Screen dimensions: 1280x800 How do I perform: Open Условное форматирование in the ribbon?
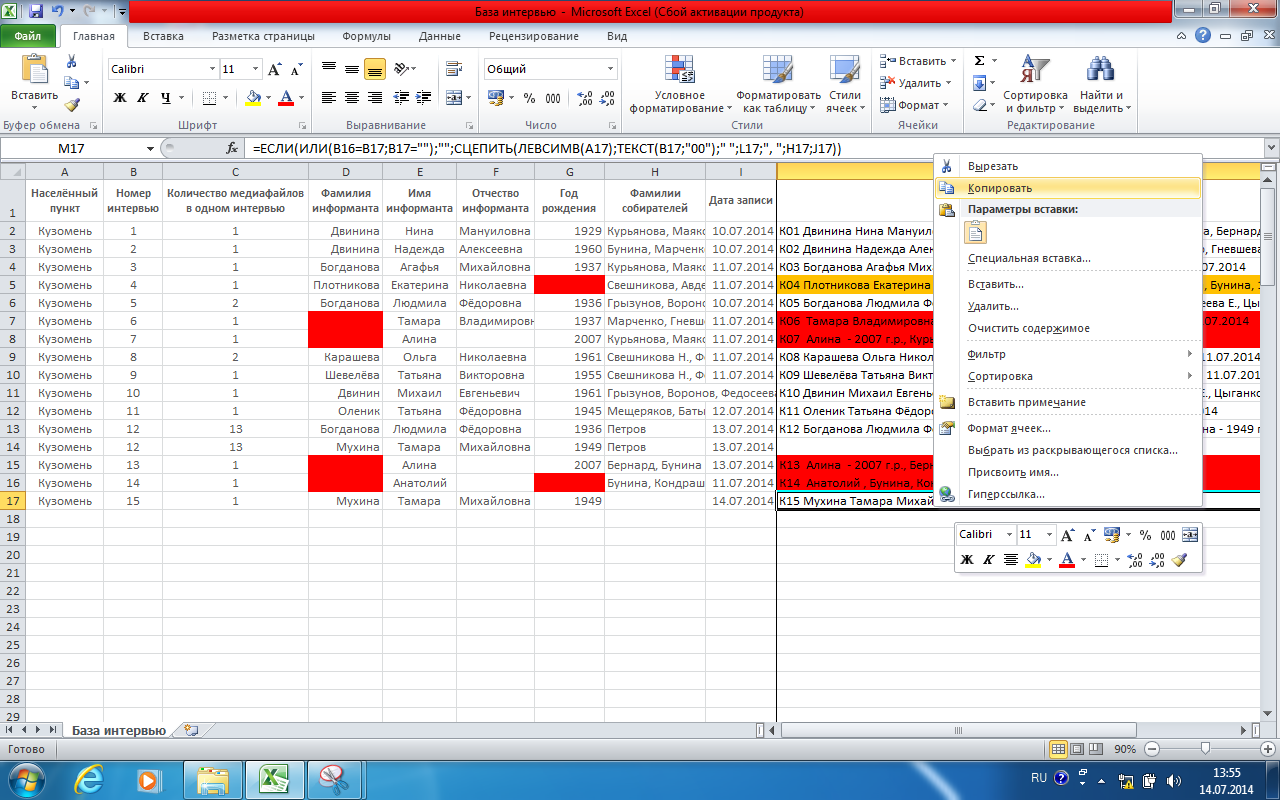point(680,85)
